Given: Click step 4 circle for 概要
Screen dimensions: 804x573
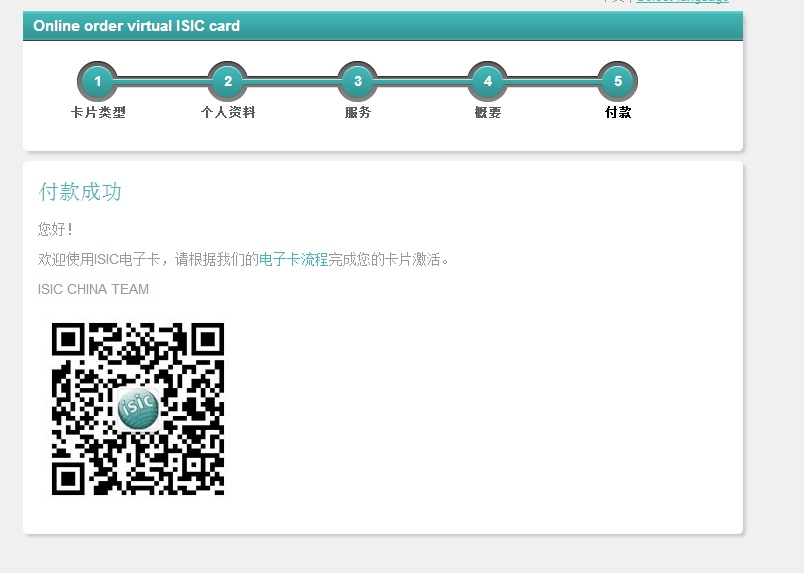Looking at the screenshot, I should click(x=488, y=81).
